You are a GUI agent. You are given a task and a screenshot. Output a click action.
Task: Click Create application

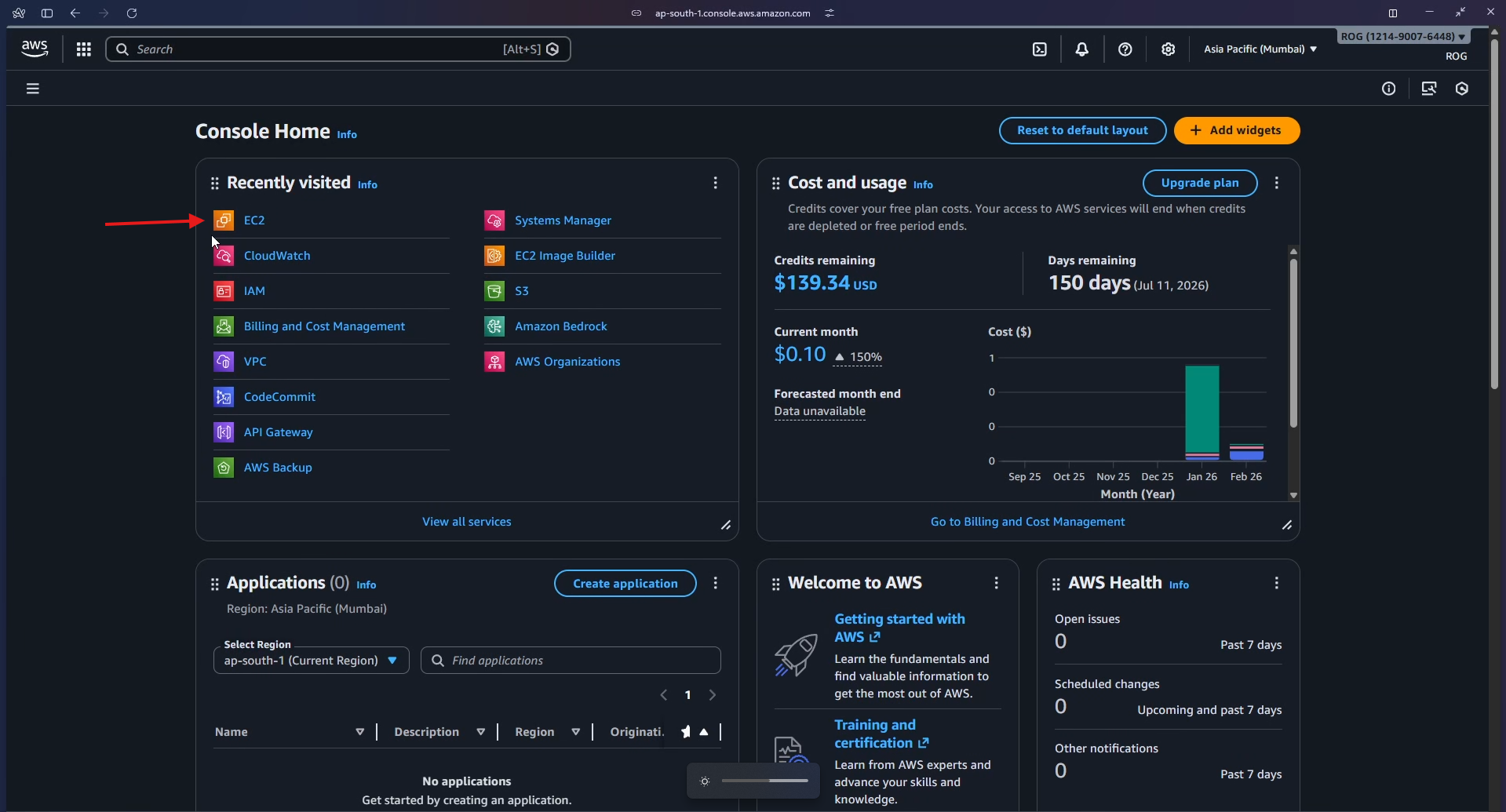625,583
